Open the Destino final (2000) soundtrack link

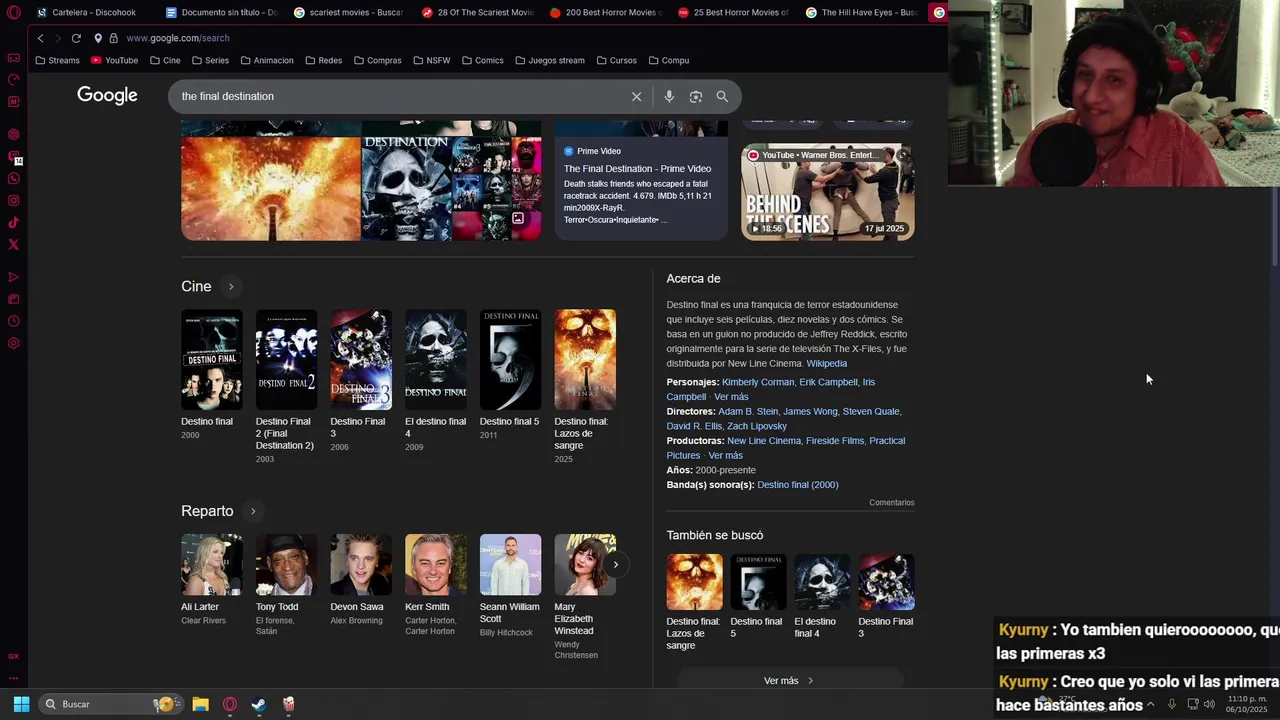point(798,485)
